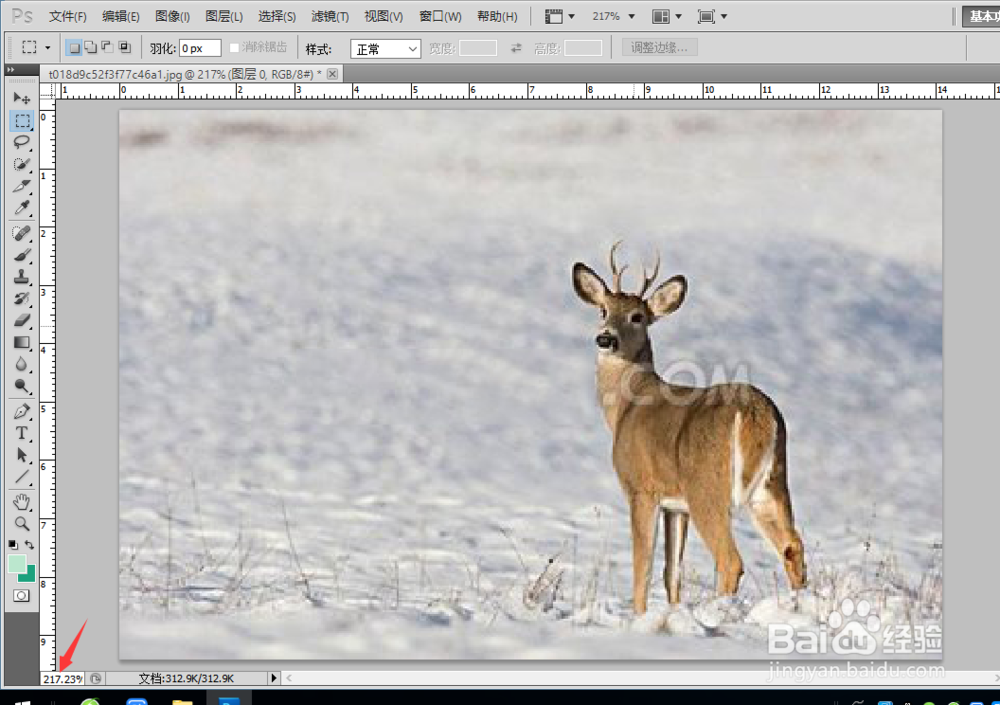The width and height of the screenshot is (1000, 705).
Task: Select the Clone Stamp tool
Action: (x=22, y=277)
